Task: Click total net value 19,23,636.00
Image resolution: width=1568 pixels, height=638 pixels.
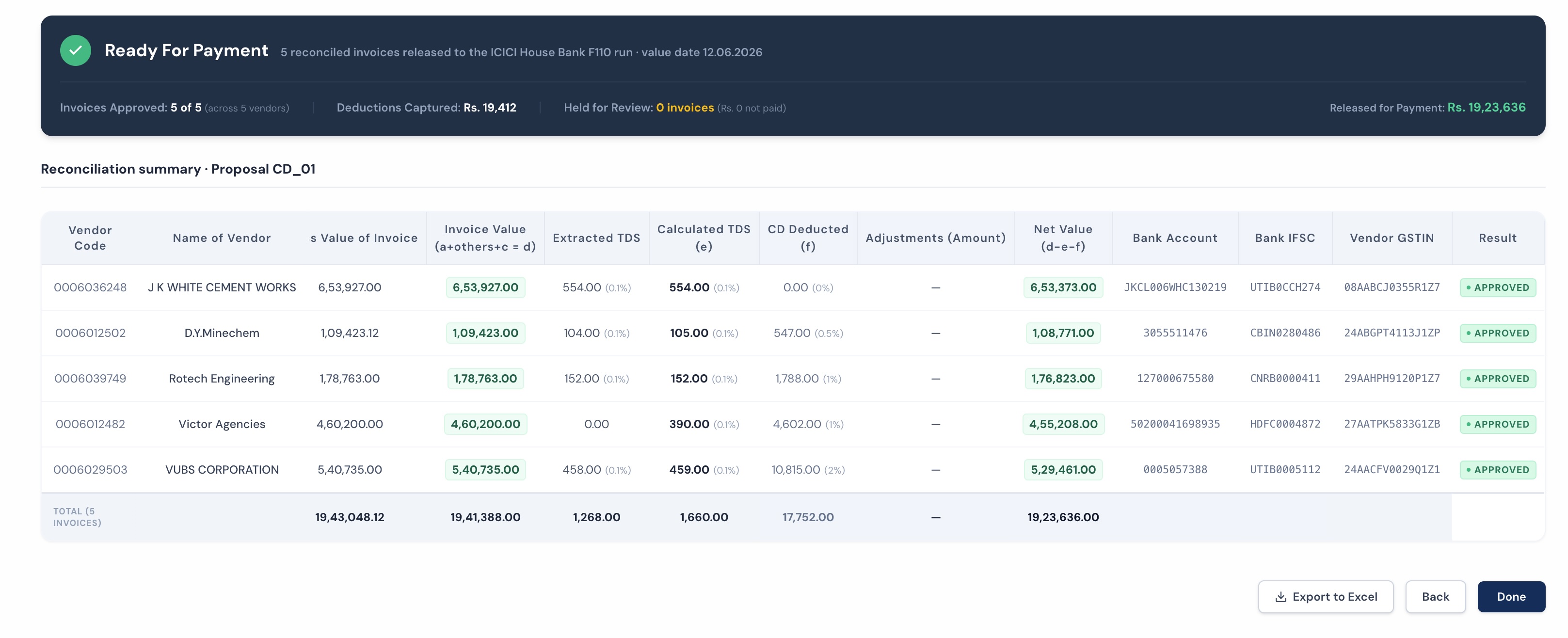Action: tap(1063, 517)
